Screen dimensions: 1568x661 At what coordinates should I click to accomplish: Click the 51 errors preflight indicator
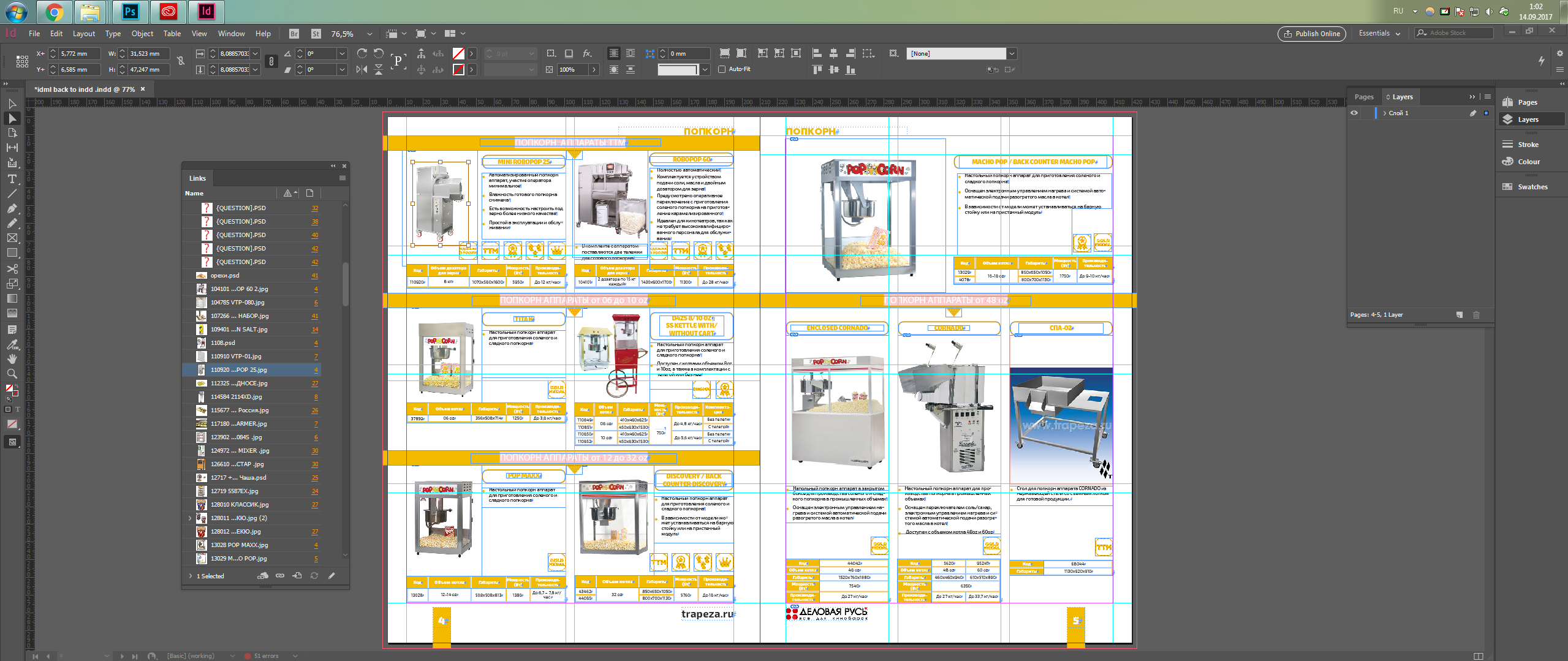(x=261, y=655)
